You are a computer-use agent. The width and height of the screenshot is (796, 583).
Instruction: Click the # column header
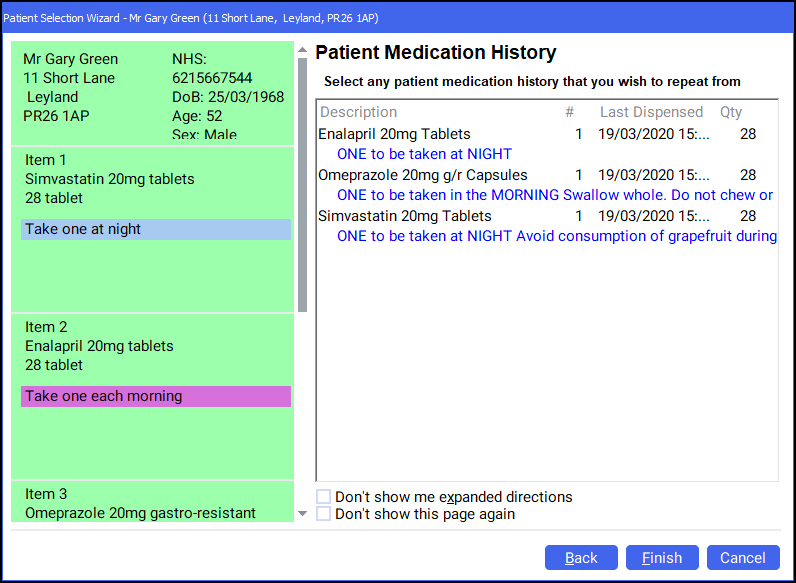point(569,112)
